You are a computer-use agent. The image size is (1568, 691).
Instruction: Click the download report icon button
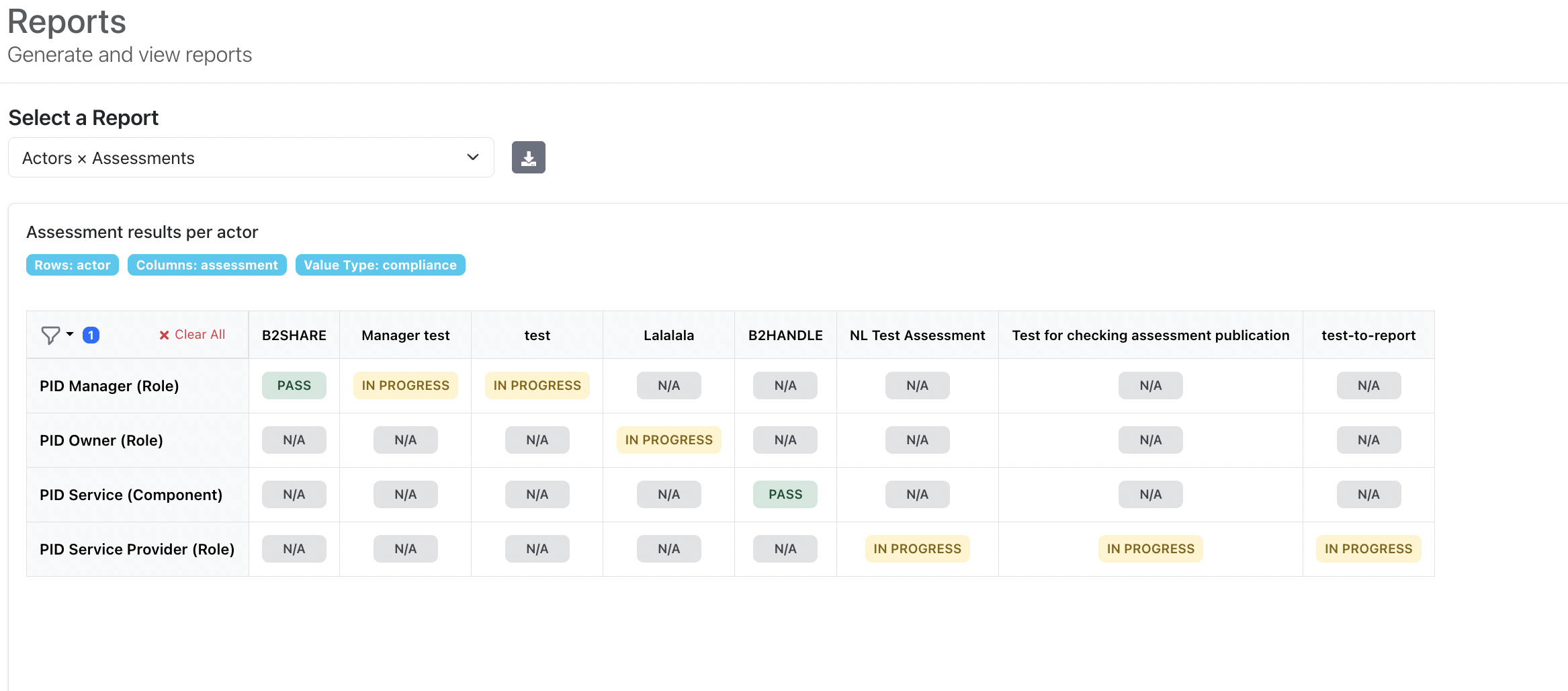point(528,158)
